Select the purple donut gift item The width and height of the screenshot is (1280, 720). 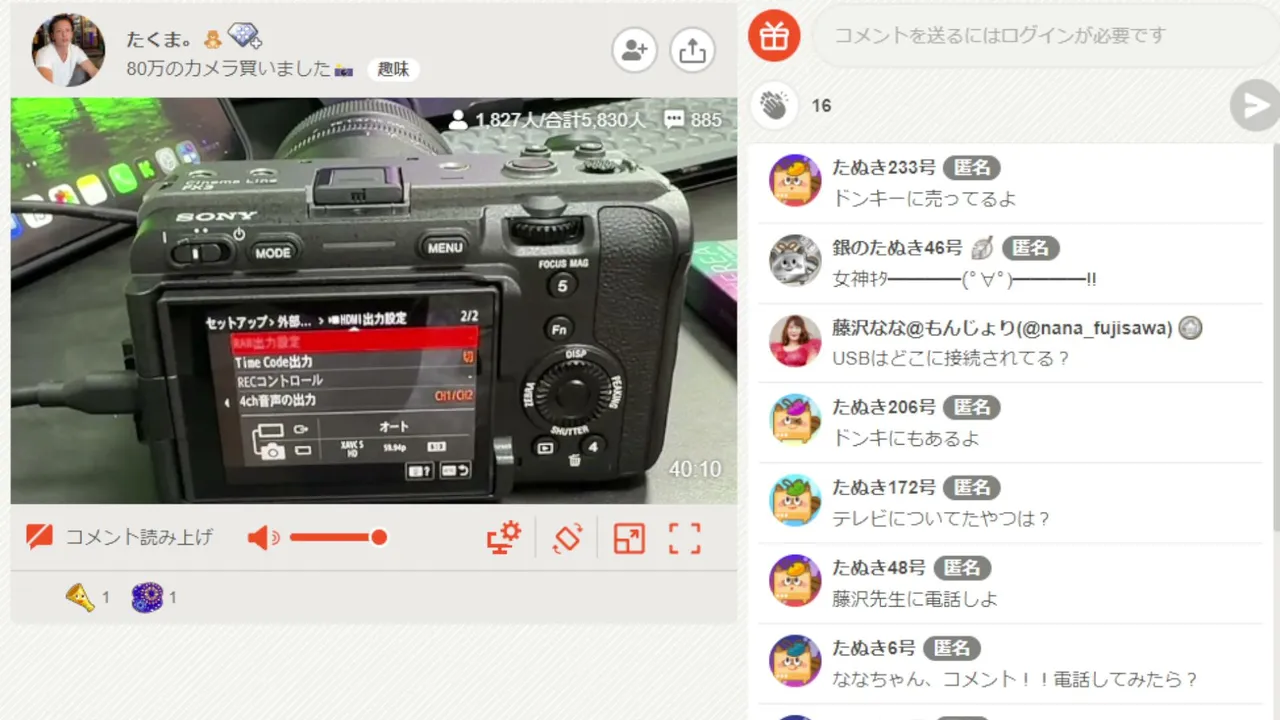click(147, 598)
